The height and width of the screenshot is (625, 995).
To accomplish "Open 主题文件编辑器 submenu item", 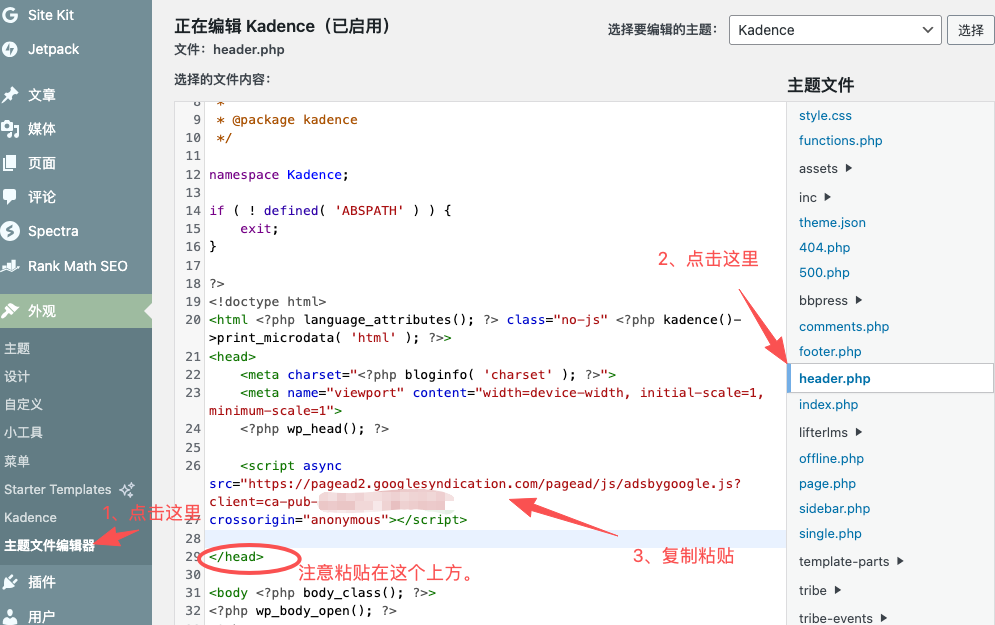I will tap(49, 546).
